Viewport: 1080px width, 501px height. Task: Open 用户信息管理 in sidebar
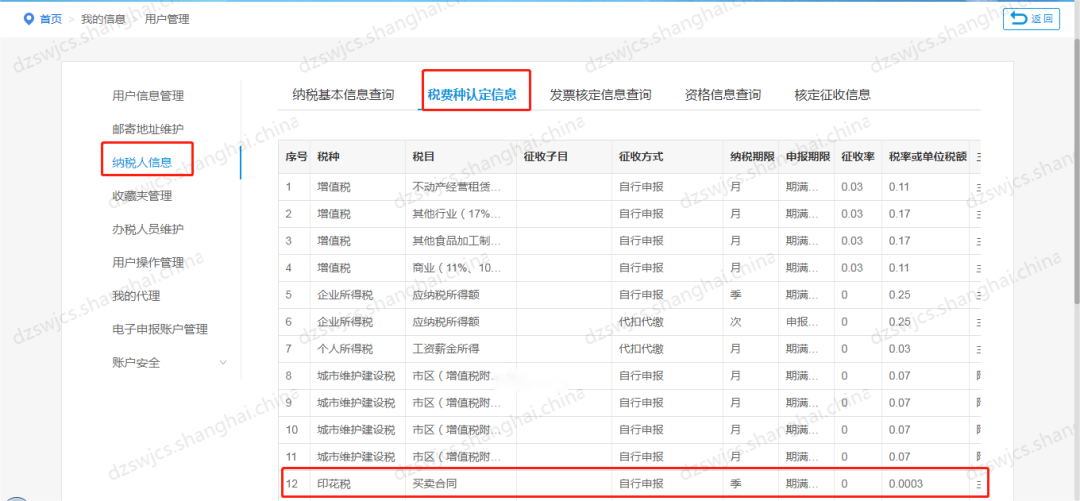[148, 96]
